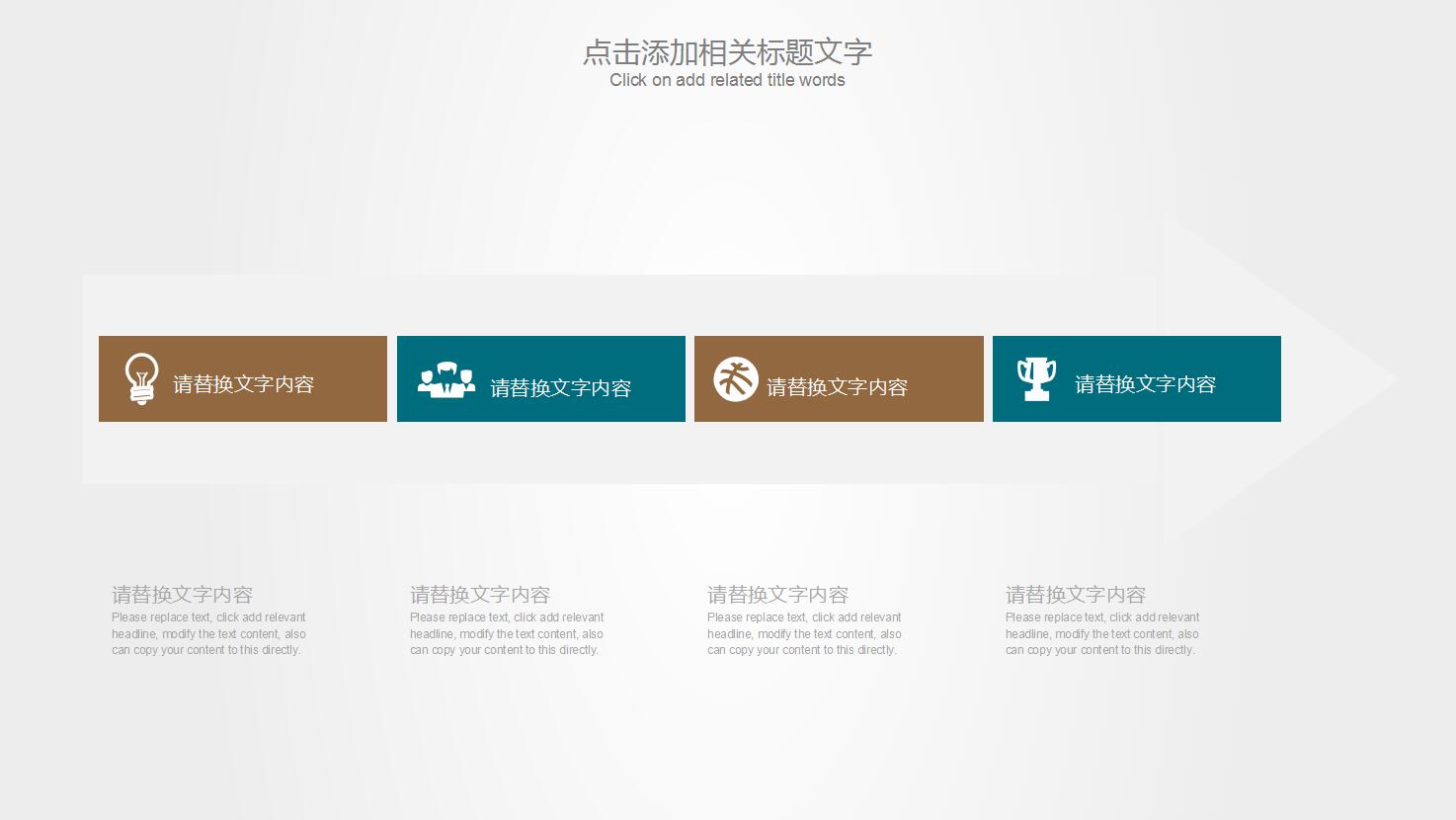Select the 'Click on add related title words' subtitle

click(727, 80)
